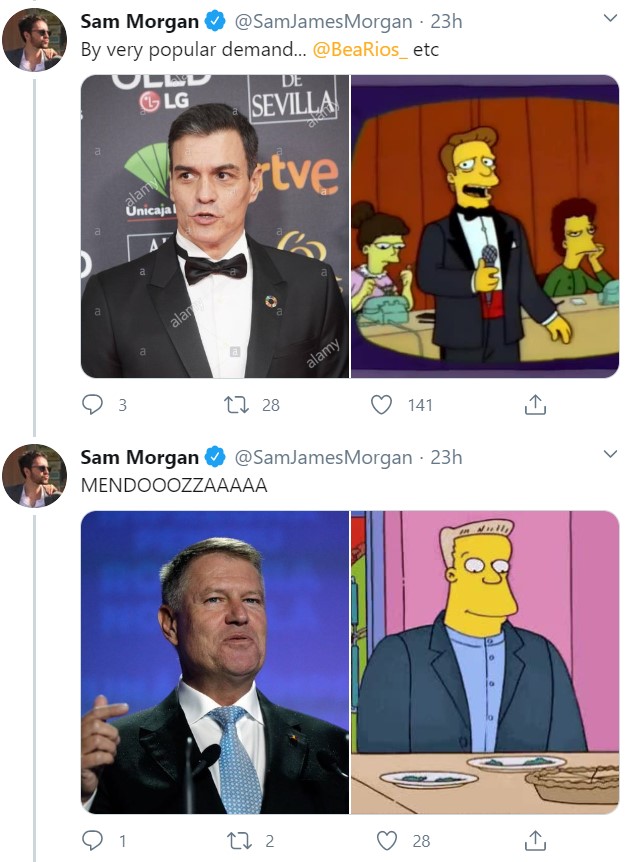
Task: Like the tweet with 141 likes
Action: (x=381, y=404)
